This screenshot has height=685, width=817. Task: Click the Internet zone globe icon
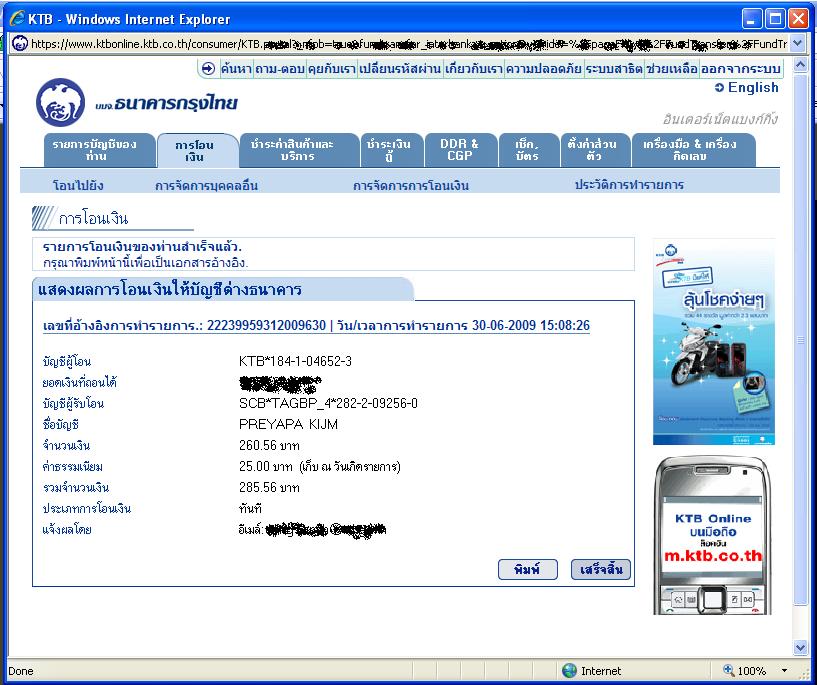tap(570, 670)
